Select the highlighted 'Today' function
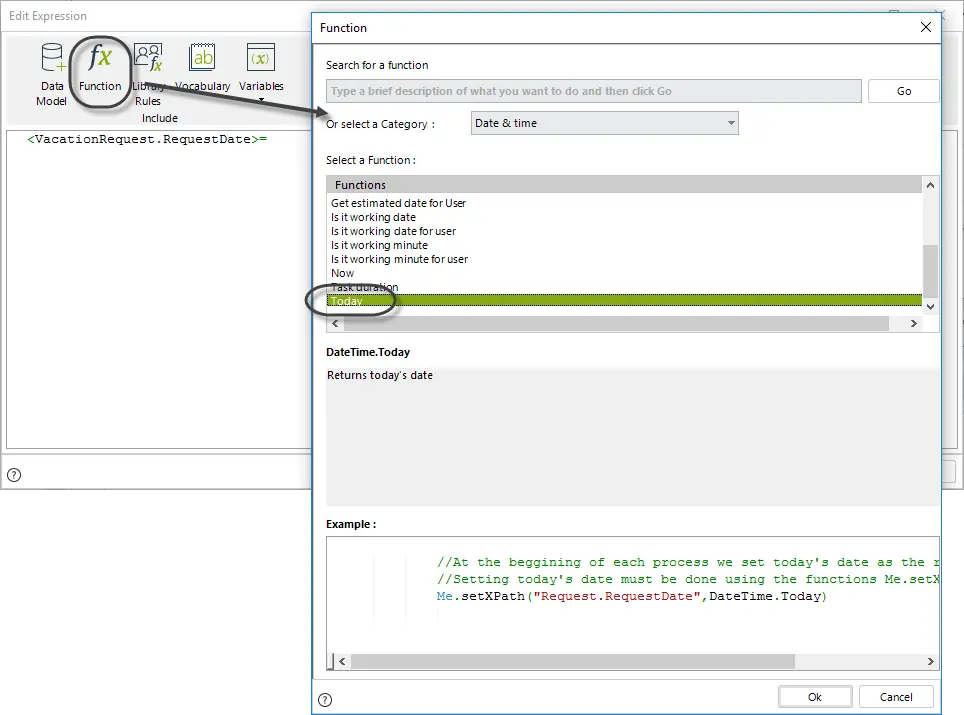 coord(624,301)
